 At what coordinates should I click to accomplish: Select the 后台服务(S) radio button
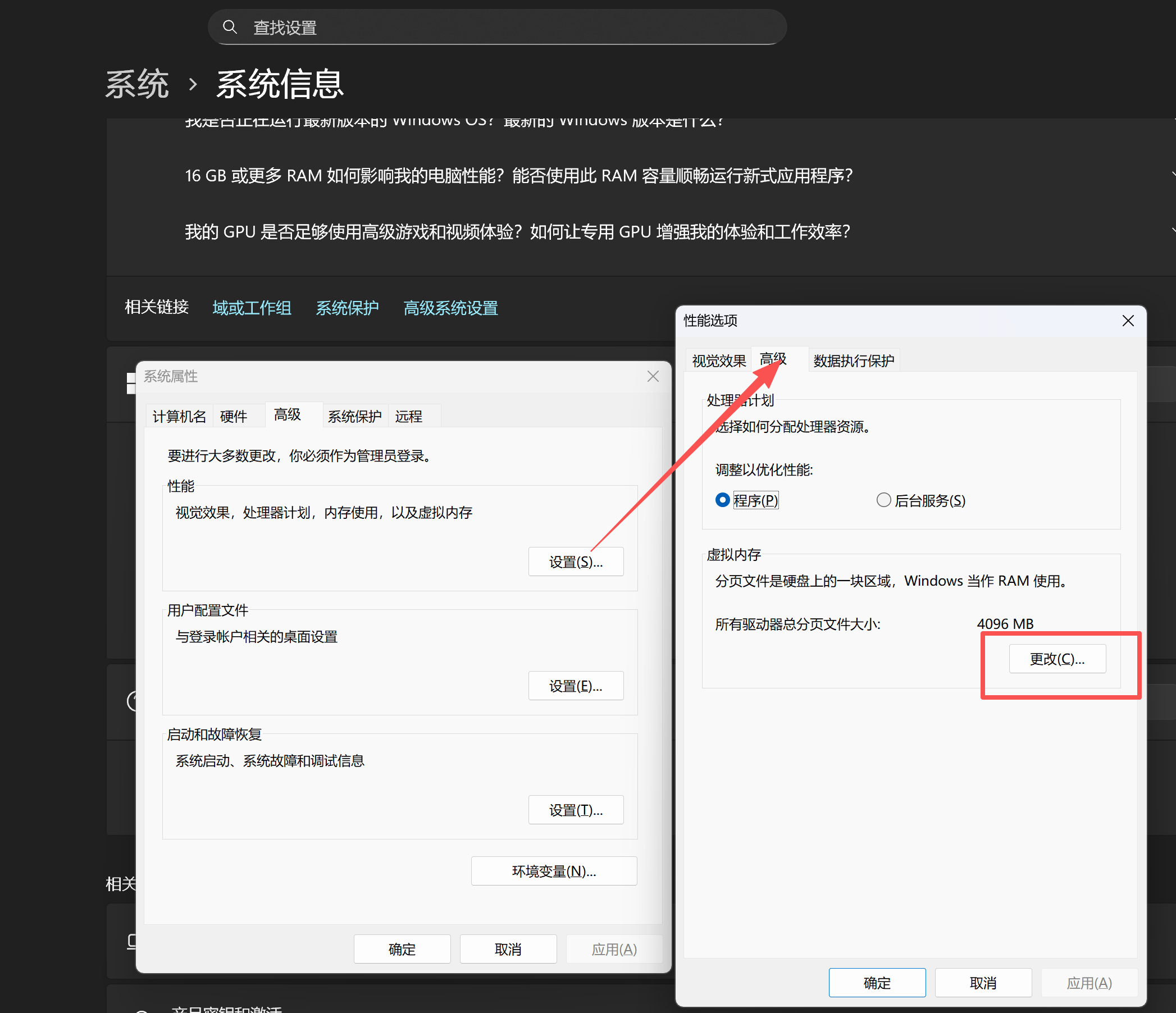[x=883, y=500]
